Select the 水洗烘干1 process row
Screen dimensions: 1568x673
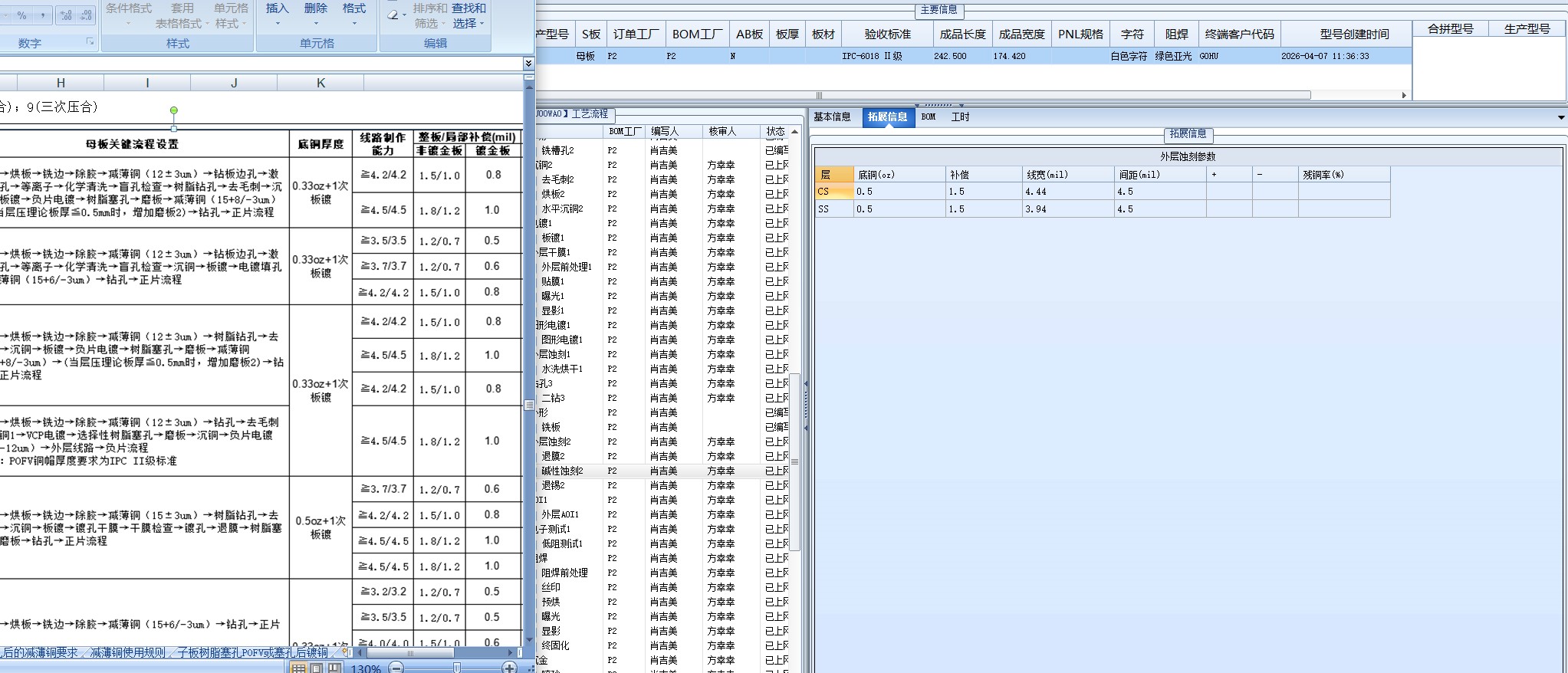(662, 369)
